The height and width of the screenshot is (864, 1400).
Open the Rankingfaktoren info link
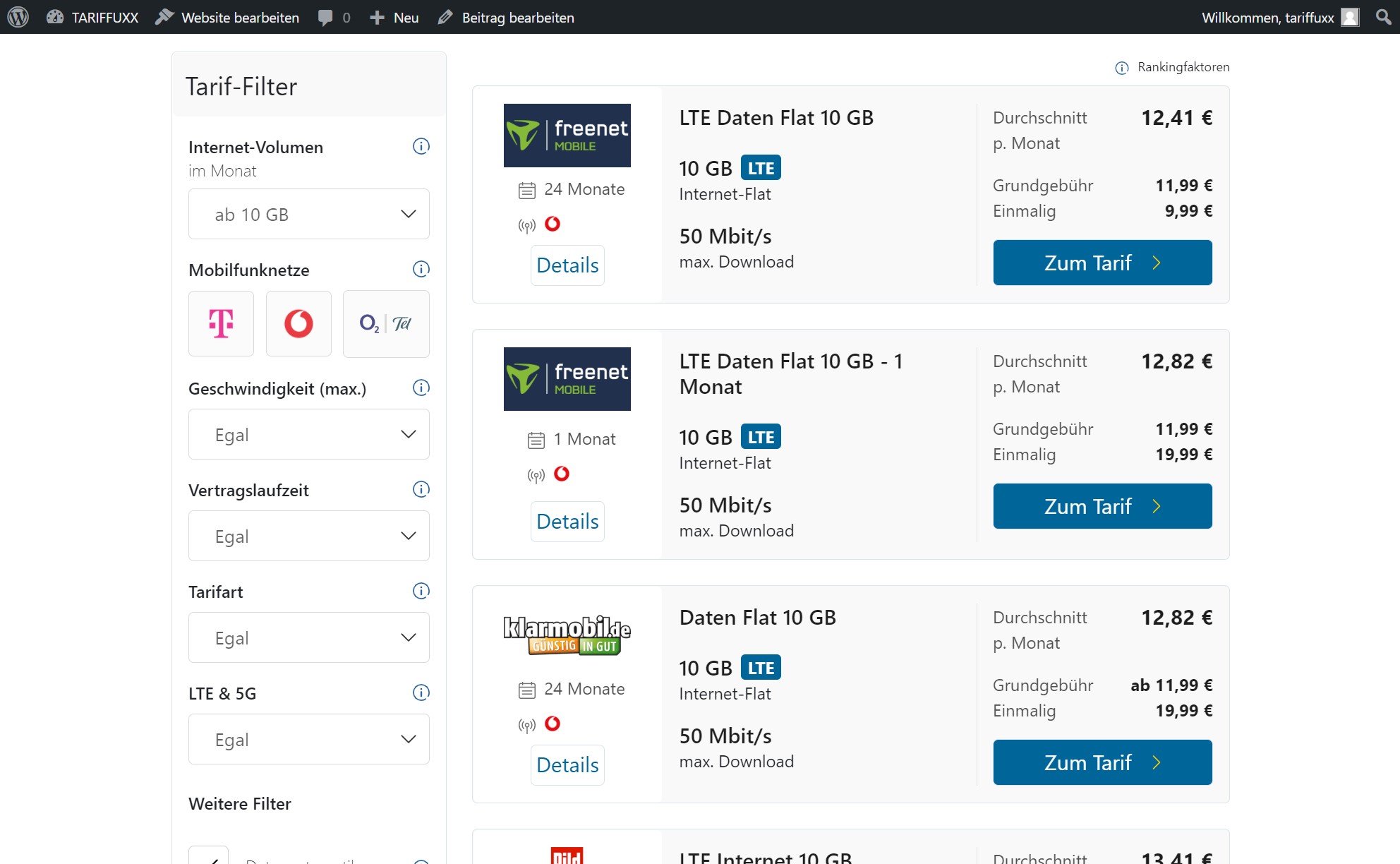click(1183, 67)
